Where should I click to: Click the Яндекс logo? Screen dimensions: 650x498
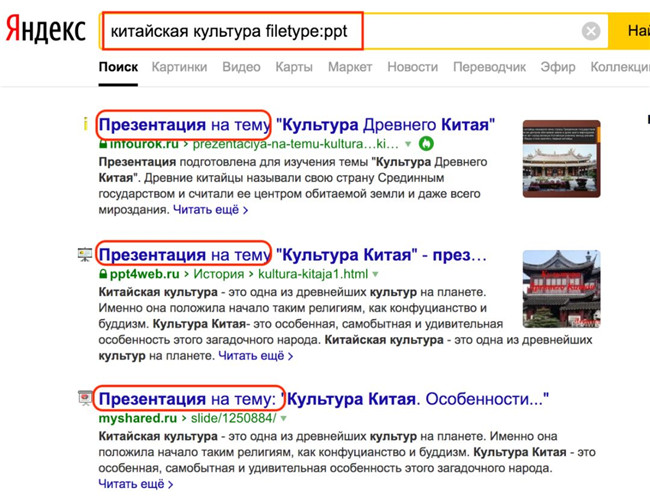[x=46, y=29]
